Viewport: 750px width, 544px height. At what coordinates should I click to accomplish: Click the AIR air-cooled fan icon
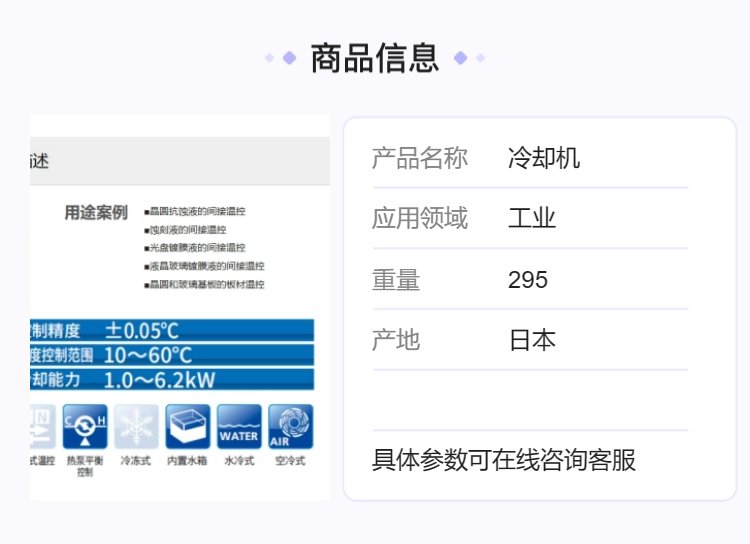point(290,426)
